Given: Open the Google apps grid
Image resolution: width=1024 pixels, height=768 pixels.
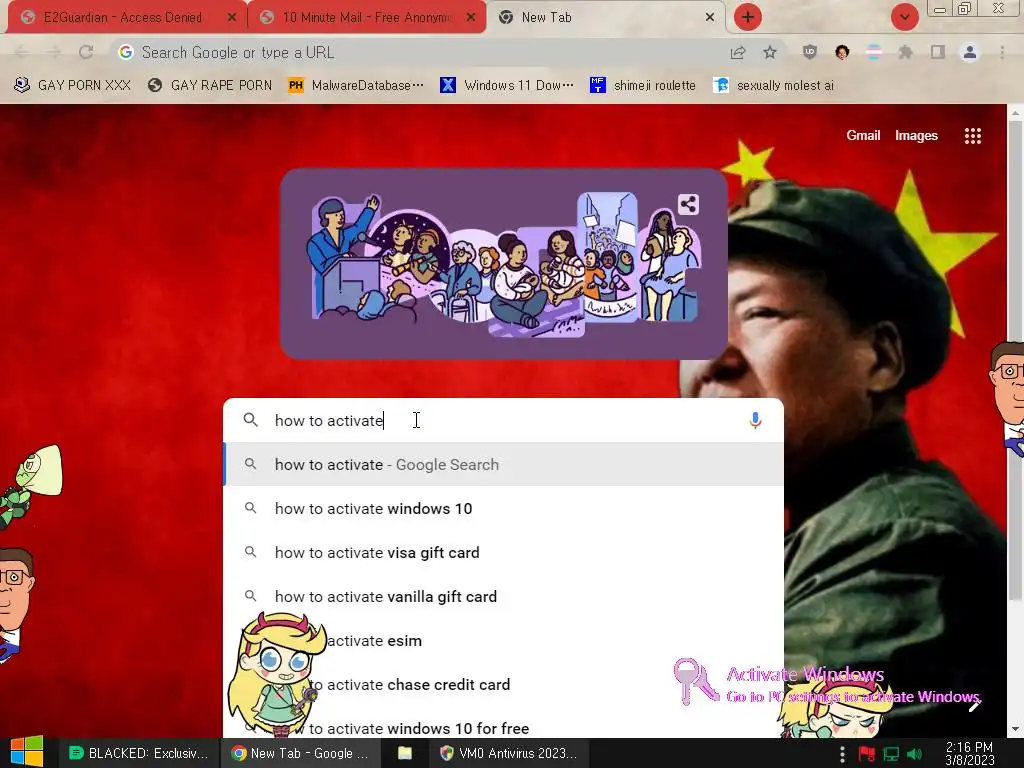Looking at the screenshot, I should pos(972,135).
